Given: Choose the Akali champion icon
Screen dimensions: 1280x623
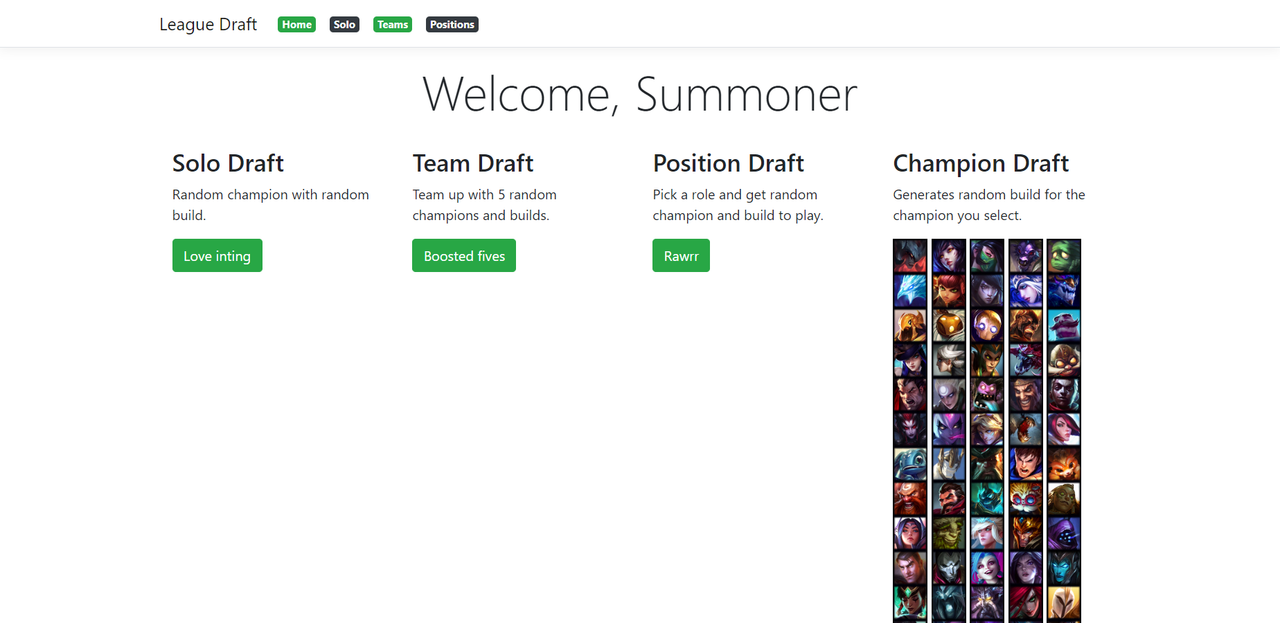Looking at the screenshot, I should 987,256.
